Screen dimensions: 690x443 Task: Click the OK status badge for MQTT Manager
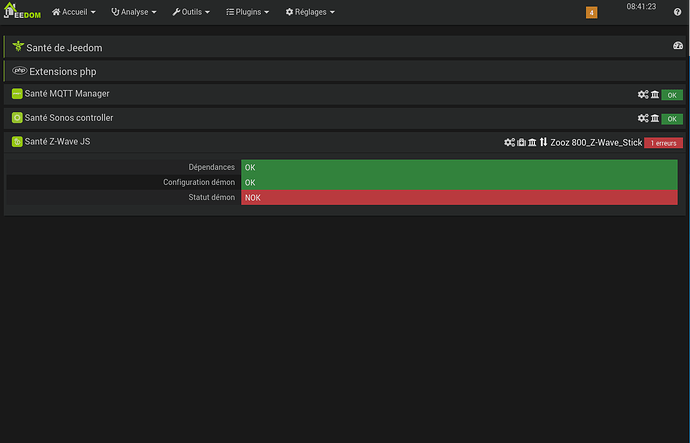point(672,95)
